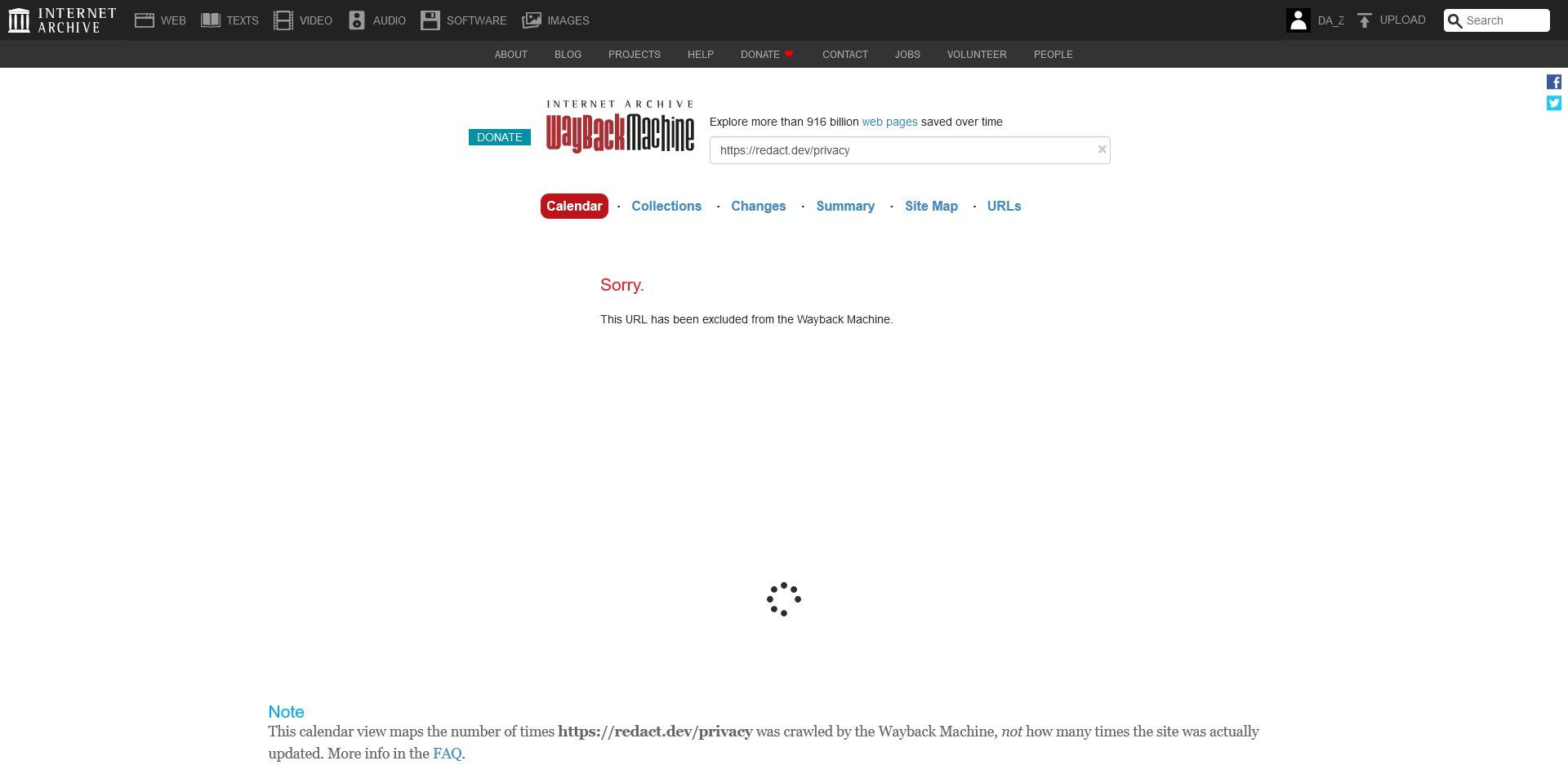Open the Contact menu item

[845, 55]
